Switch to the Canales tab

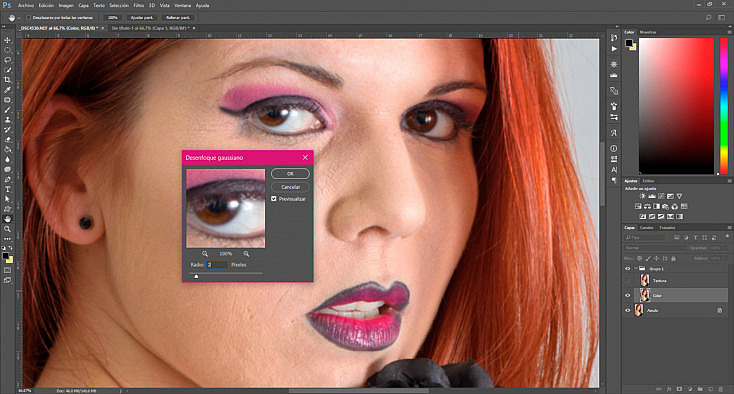pos(646,228)
